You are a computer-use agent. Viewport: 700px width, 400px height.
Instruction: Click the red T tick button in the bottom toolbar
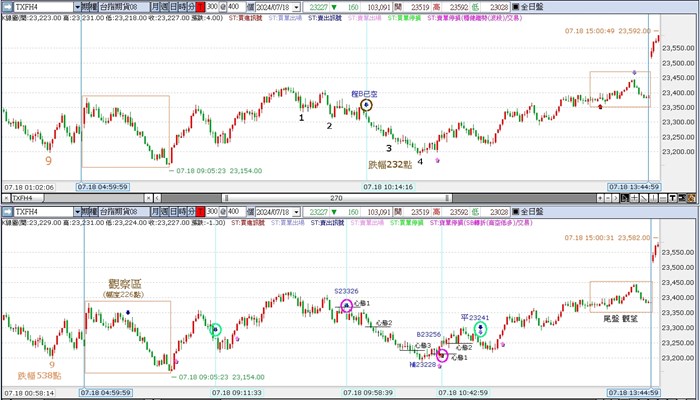[199, 212]
